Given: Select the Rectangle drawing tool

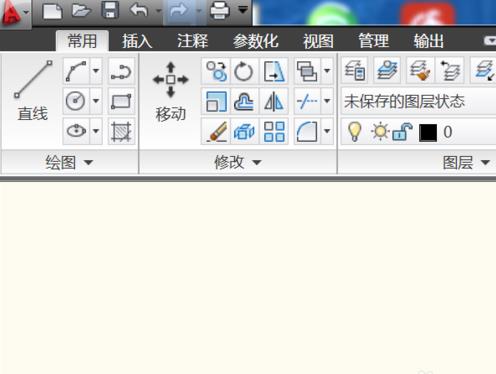Looking at the screenshot, I should 121,101.
